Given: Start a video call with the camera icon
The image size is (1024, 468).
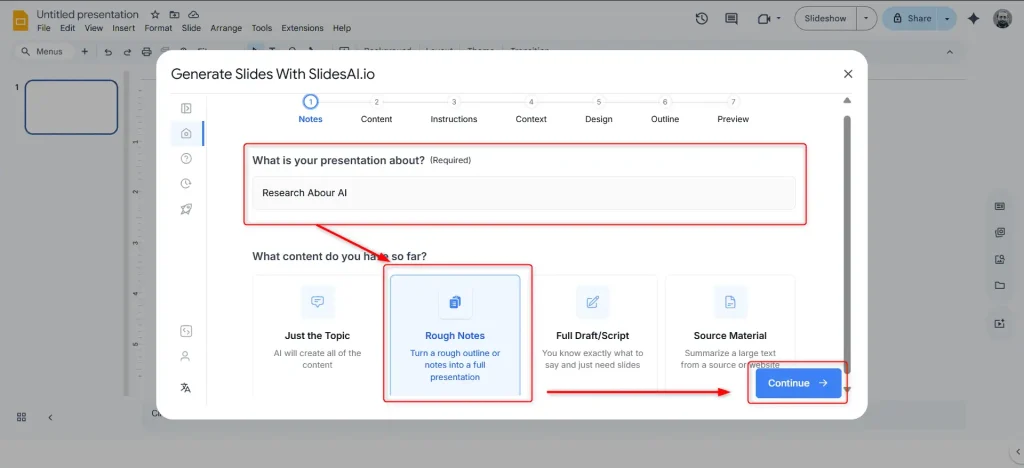Looking at the screenshot, I should click(764, 18).
